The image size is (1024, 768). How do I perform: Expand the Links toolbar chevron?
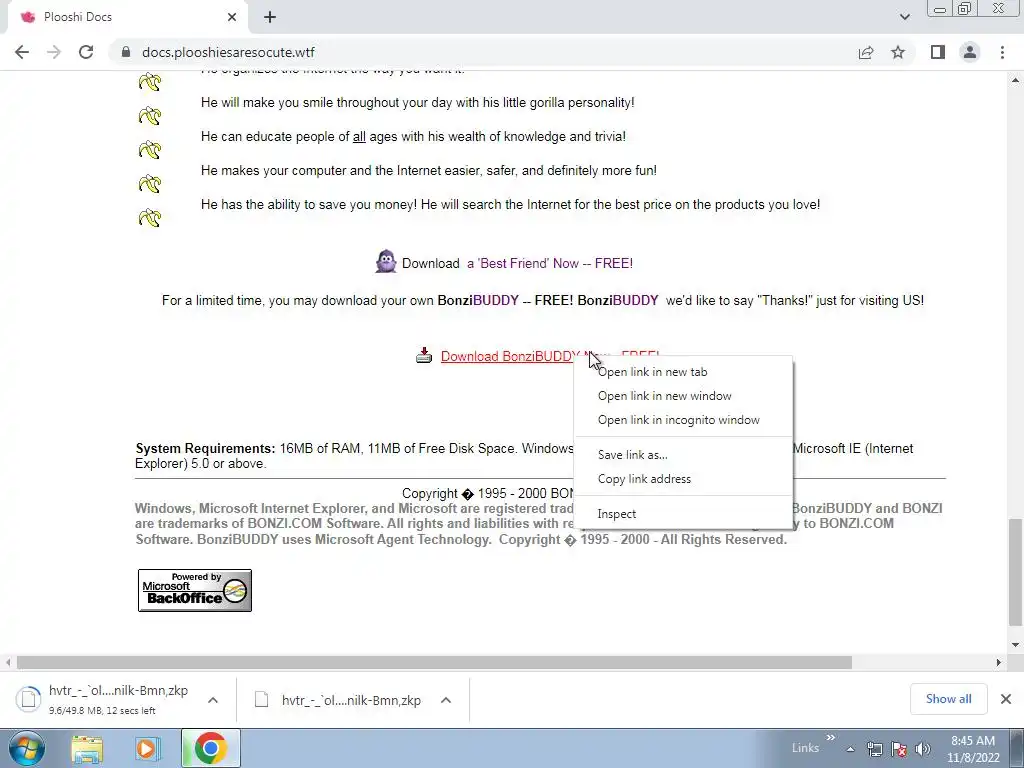tap(830, 738)
